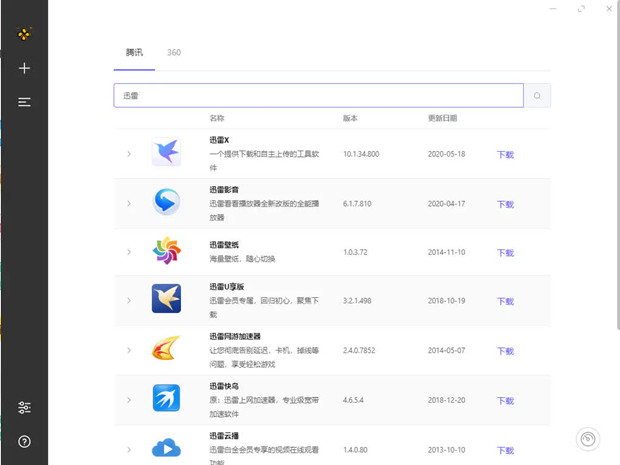The height and width of the screenshot is (465, 620).
Task: Minimize the window
Action: tap(553, 8)
